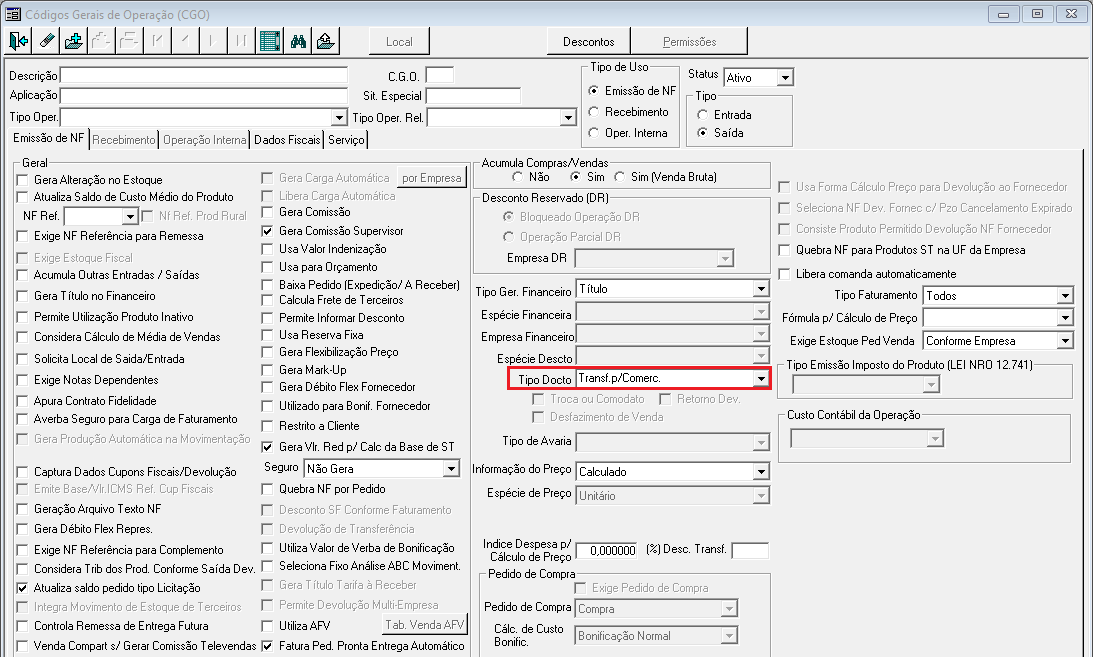1093x657 pixels.
Task: Open the NF Ref. dropdown
Action: [x=130, y=217]
